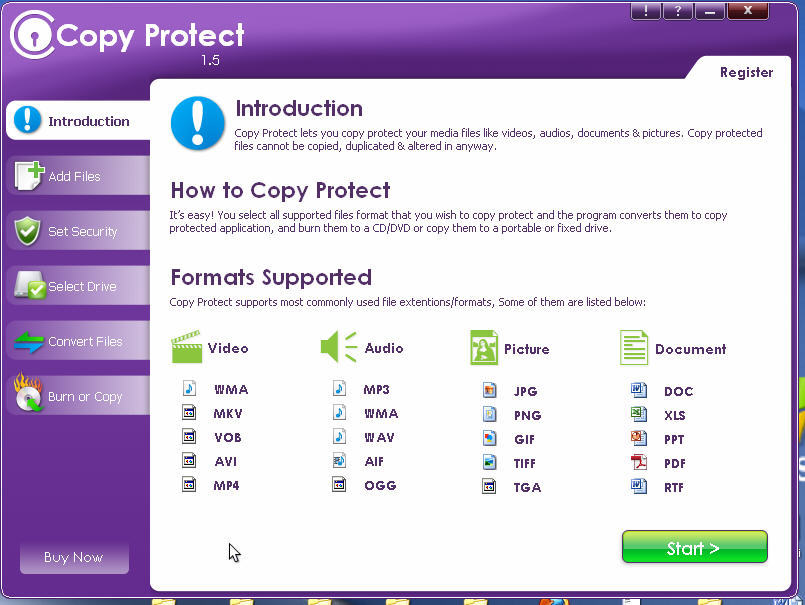Click the How to Copy Protect heading
This screenshot has width=805, height=605.
coord(280,191)
